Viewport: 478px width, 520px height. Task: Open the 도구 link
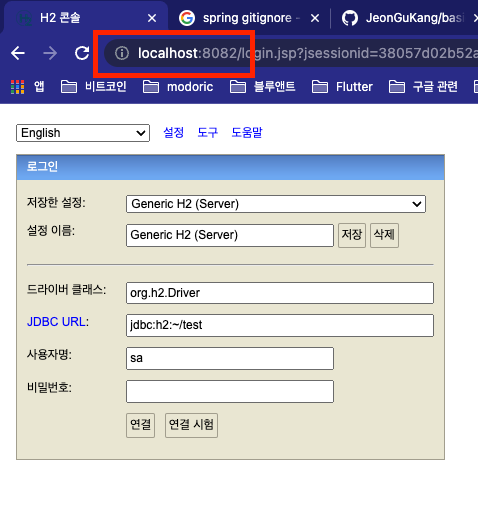point(207,132)
